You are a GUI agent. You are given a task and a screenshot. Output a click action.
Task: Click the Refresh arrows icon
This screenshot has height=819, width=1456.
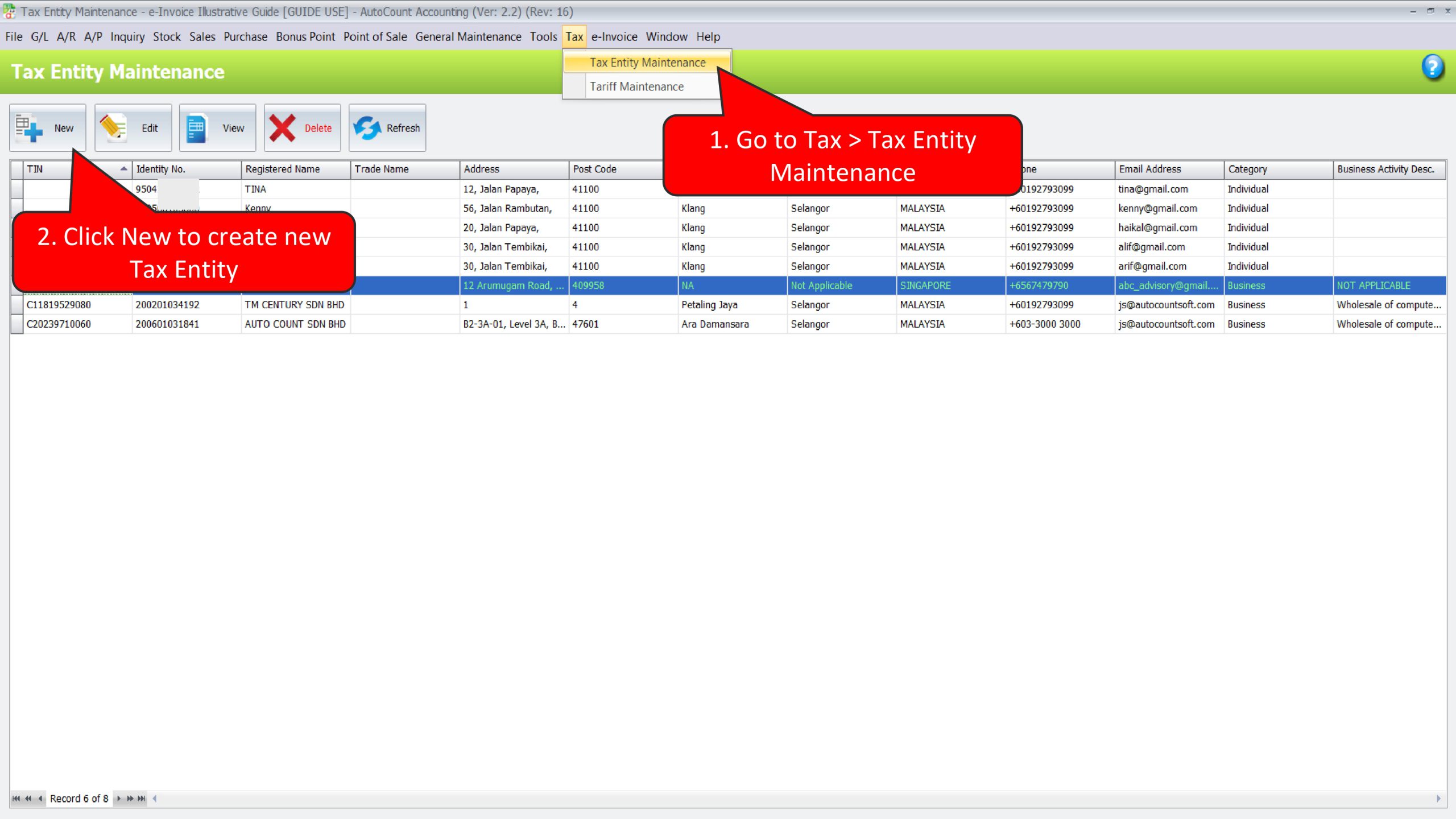tap(367, 128)
